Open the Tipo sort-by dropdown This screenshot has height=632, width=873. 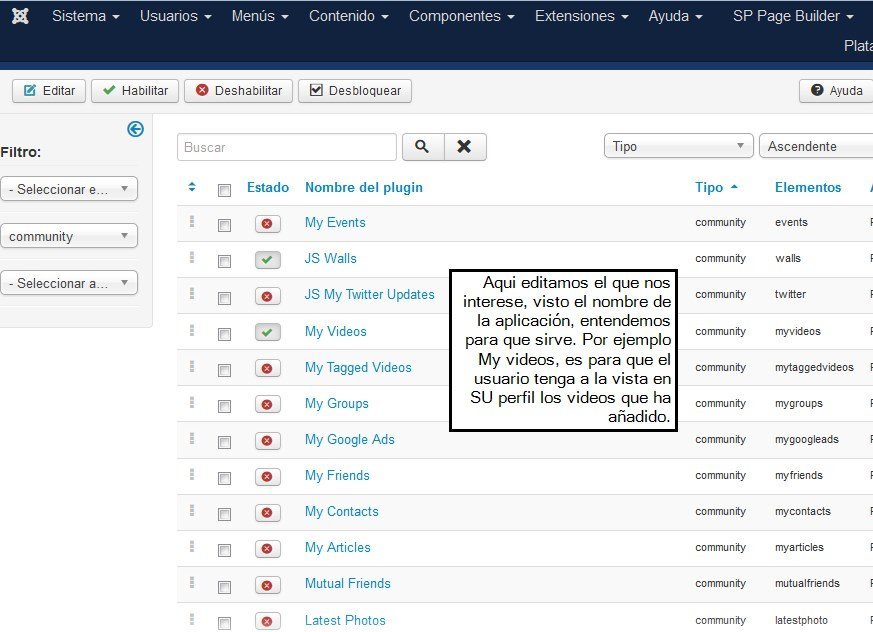click(678, 146)
